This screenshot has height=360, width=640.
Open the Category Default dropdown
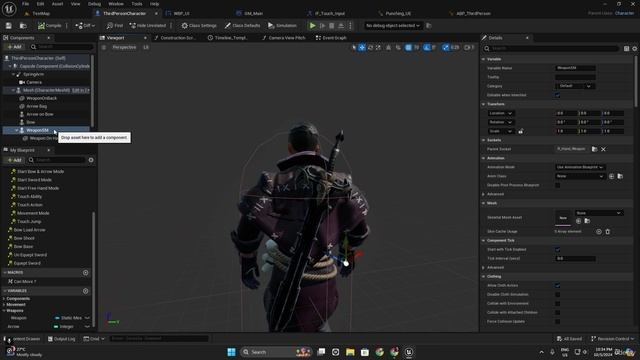coord(575,86)
